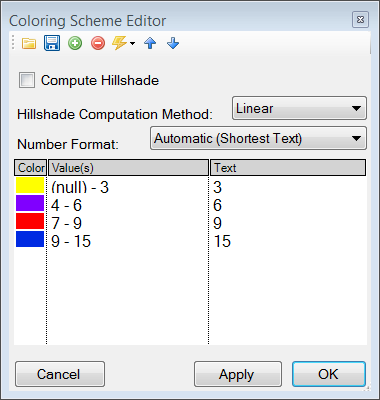Screen dimensions: 380x400
Task: Move selected break up with blue arrow
Action: click(150, 43)
